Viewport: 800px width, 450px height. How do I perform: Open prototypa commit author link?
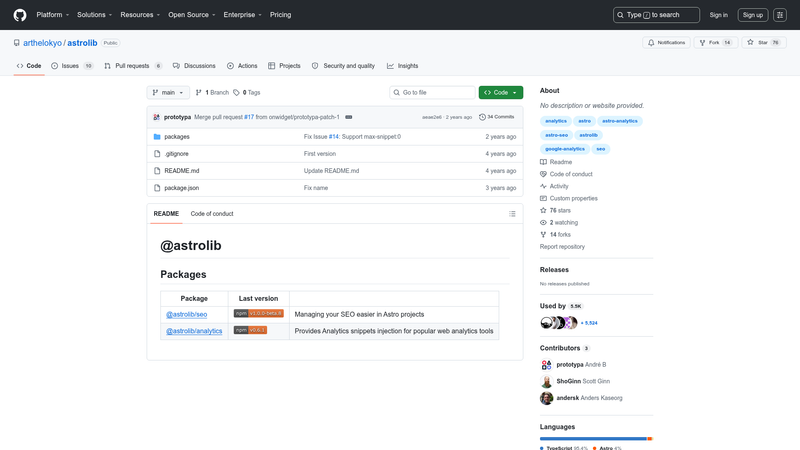pyautogui.click(x=178, y=117)
